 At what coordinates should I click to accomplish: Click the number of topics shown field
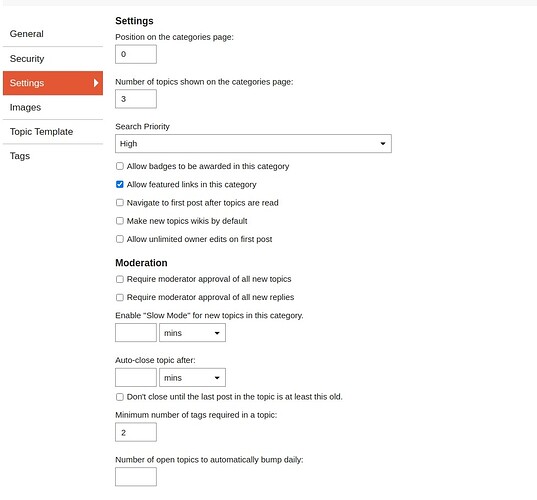(x=136, y=99)
